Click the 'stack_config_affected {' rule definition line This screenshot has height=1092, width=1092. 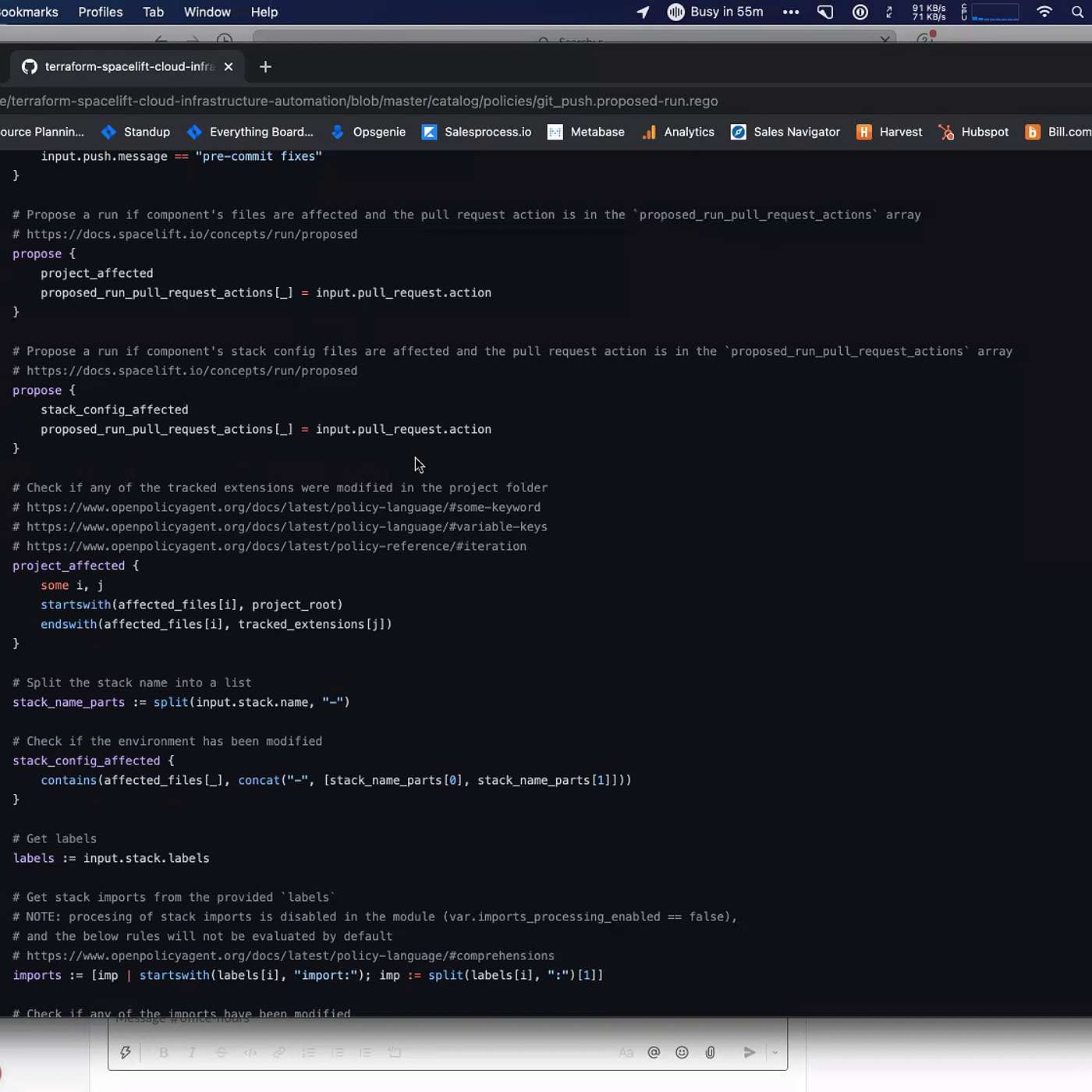94,760
